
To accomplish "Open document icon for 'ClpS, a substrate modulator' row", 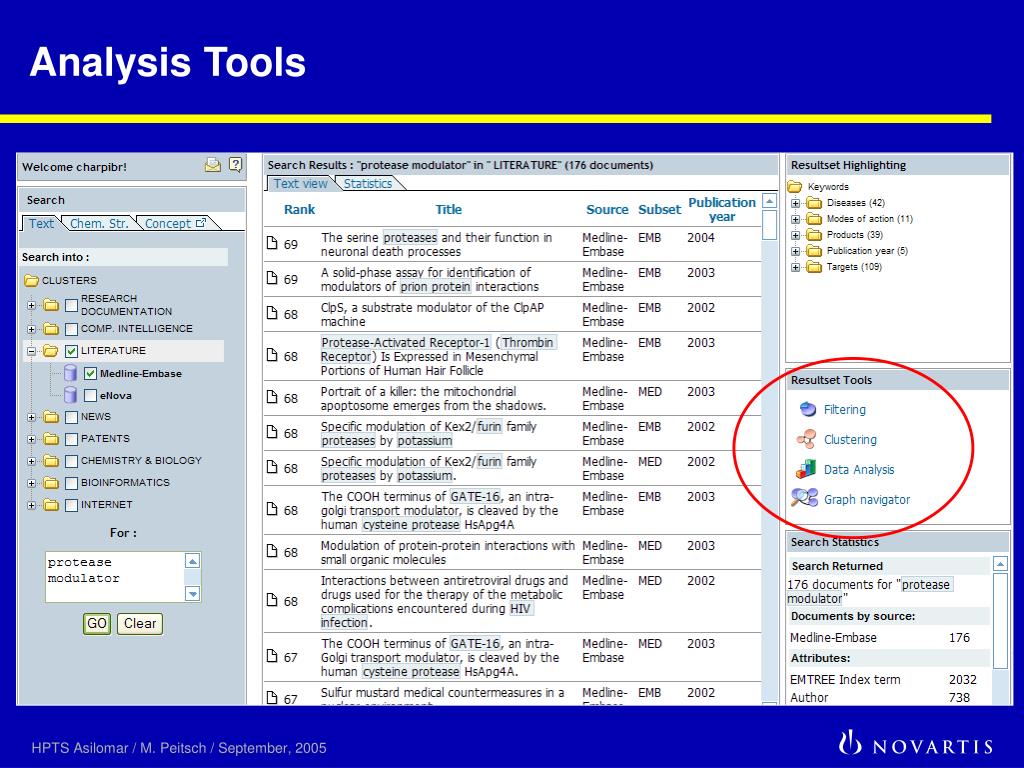I will 272,313.
